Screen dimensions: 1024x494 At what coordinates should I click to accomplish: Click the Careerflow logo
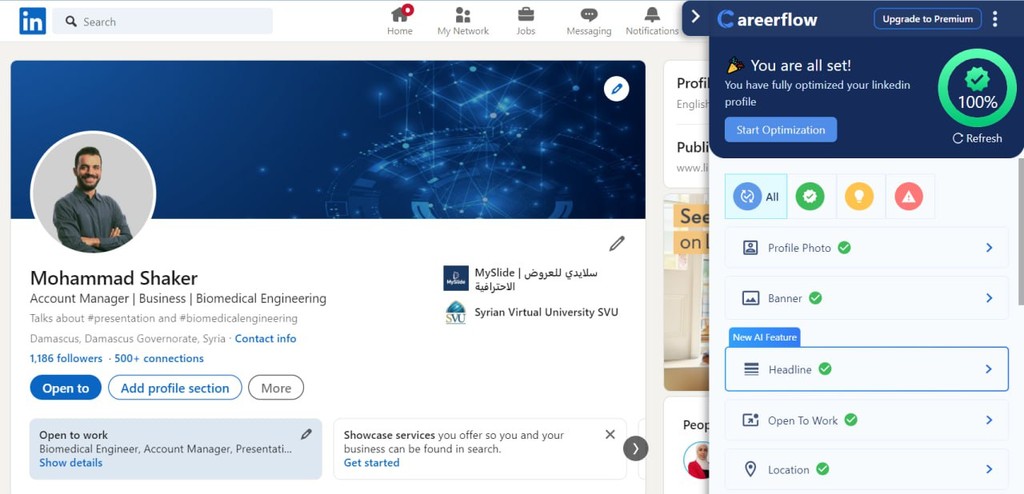[x=767, y=20]
